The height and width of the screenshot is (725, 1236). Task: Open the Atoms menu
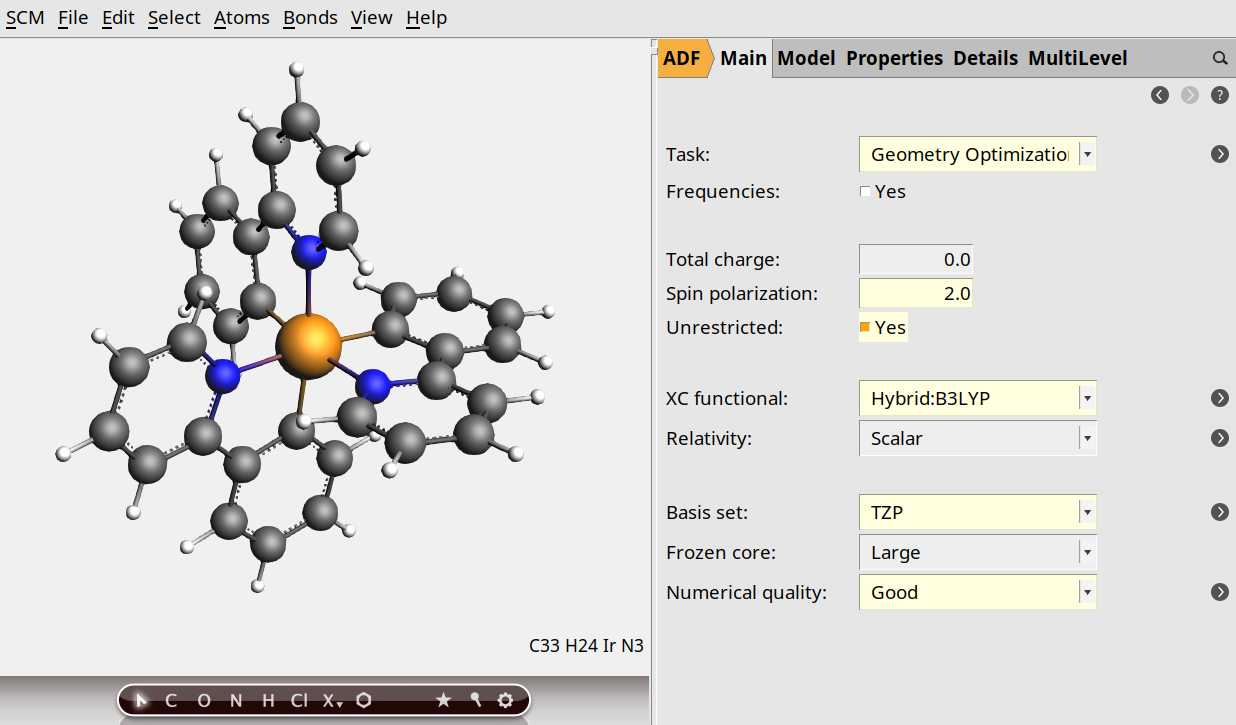(x=241, y=18)
